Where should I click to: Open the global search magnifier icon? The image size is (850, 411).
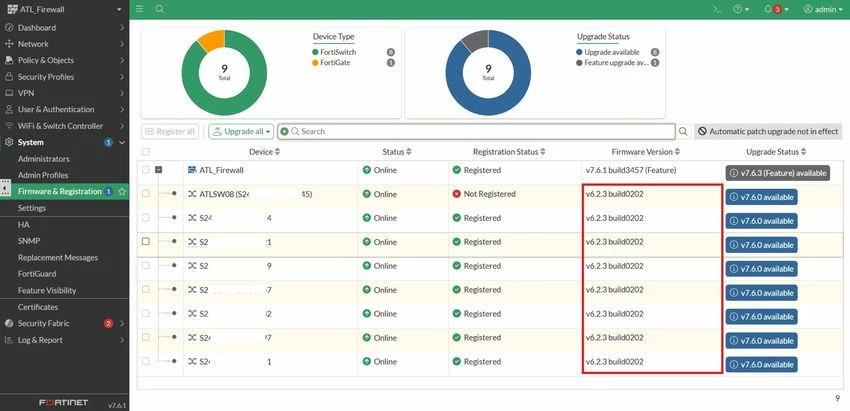pos(159,9)
